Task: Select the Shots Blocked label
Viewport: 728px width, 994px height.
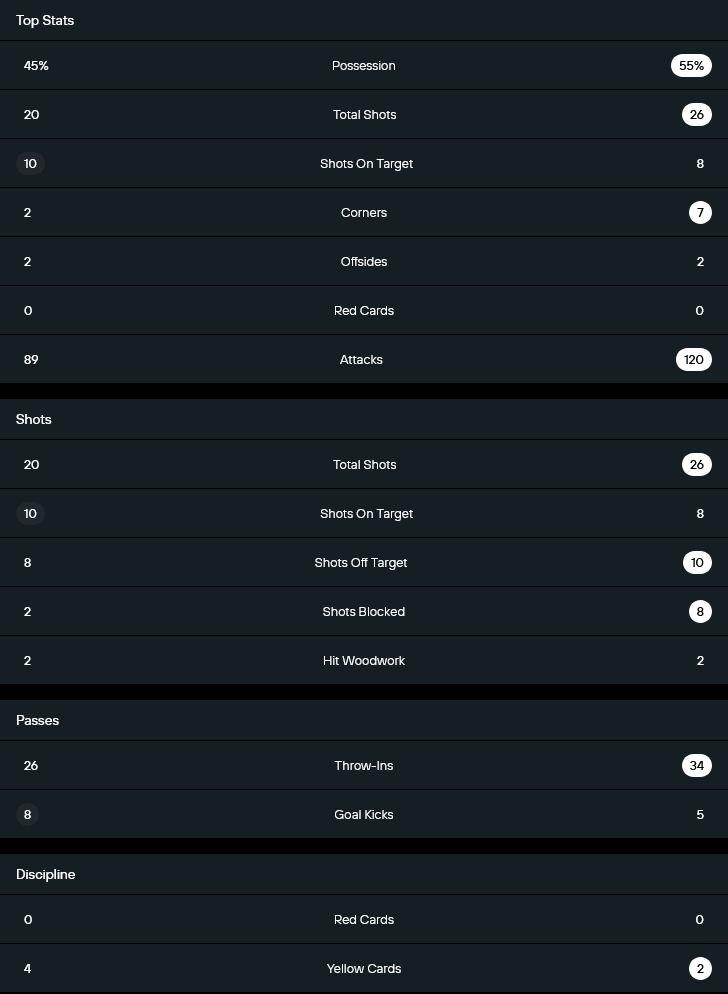Action: click(364, 612)
